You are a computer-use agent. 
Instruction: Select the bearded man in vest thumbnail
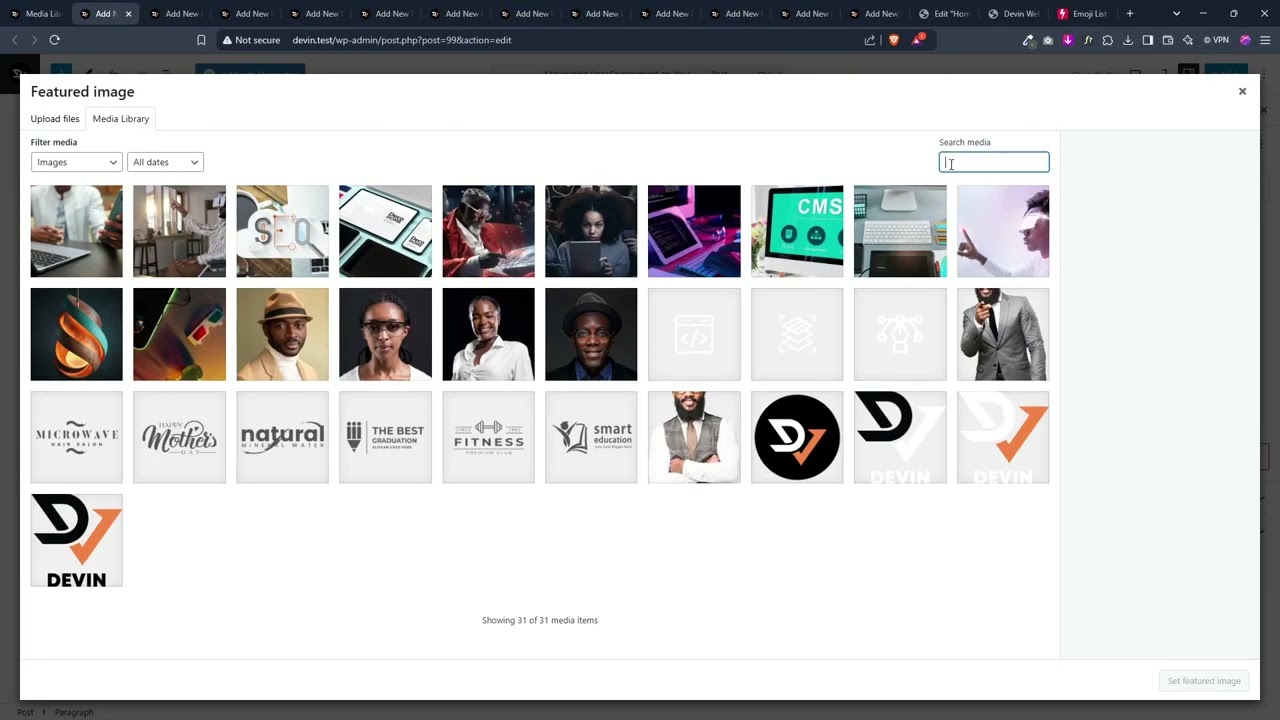tap(694, 437)
